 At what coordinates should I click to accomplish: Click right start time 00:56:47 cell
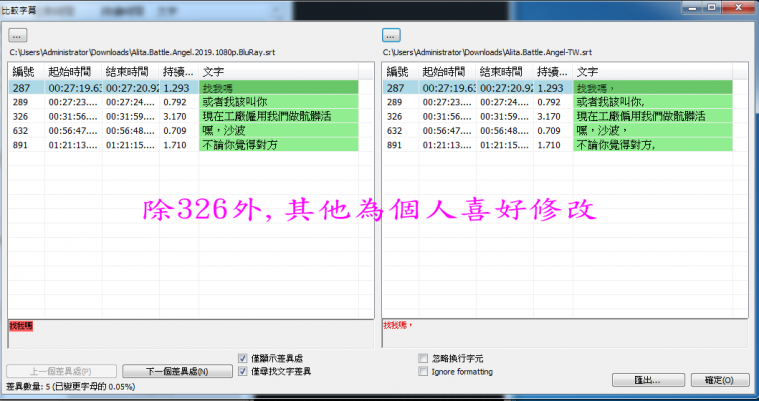click(x=447, y=130)
